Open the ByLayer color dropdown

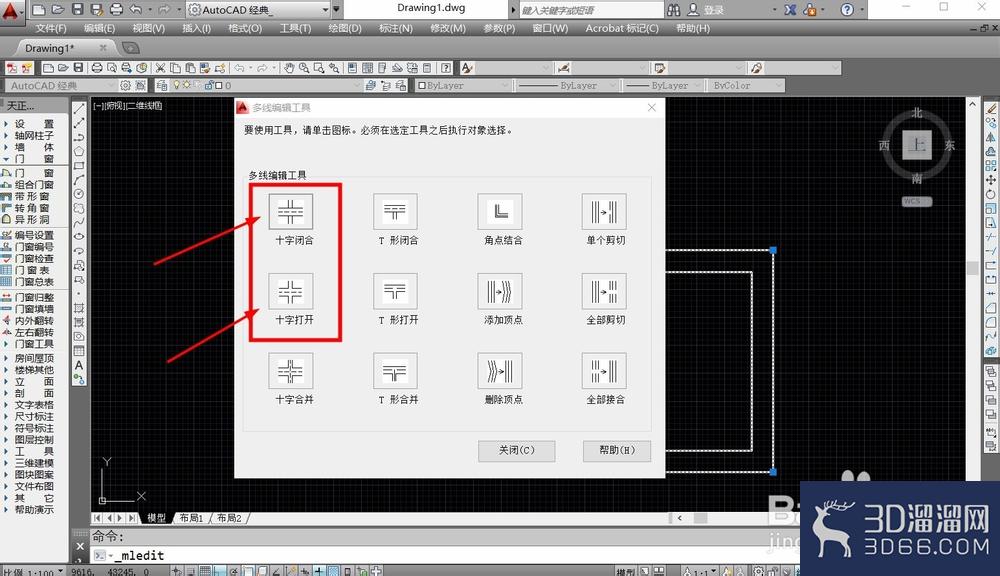click(504, 85)
